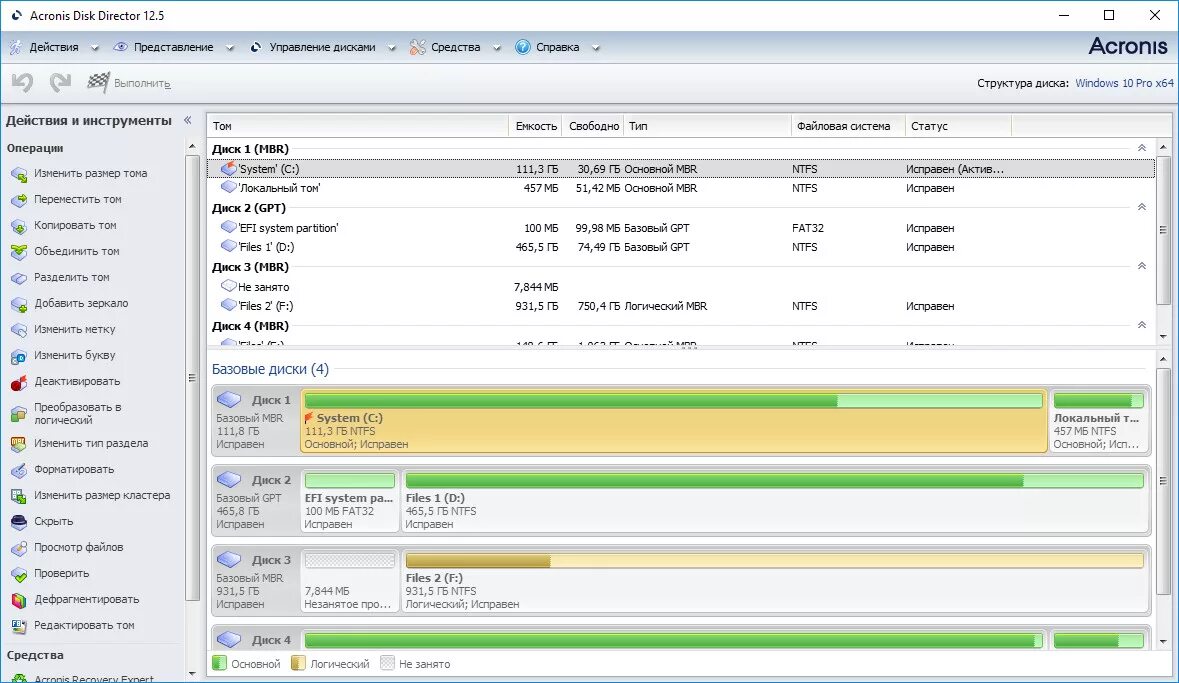Click the Resize volume icon (Изменить размер тома)
The width and height of the screenshot is (1179, 683).
pos(19,174)
